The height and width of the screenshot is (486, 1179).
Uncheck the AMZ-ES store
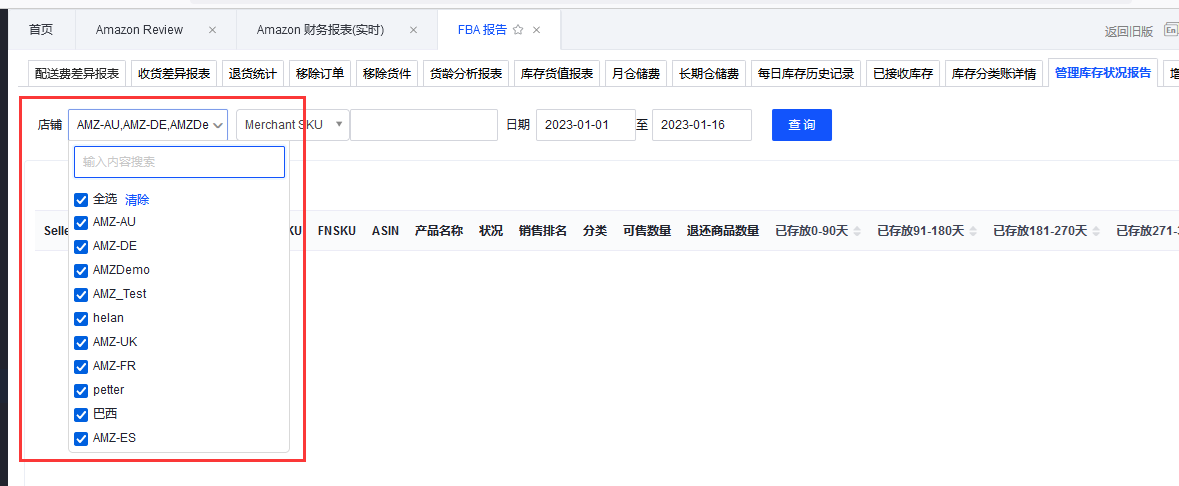click(81, 438)
